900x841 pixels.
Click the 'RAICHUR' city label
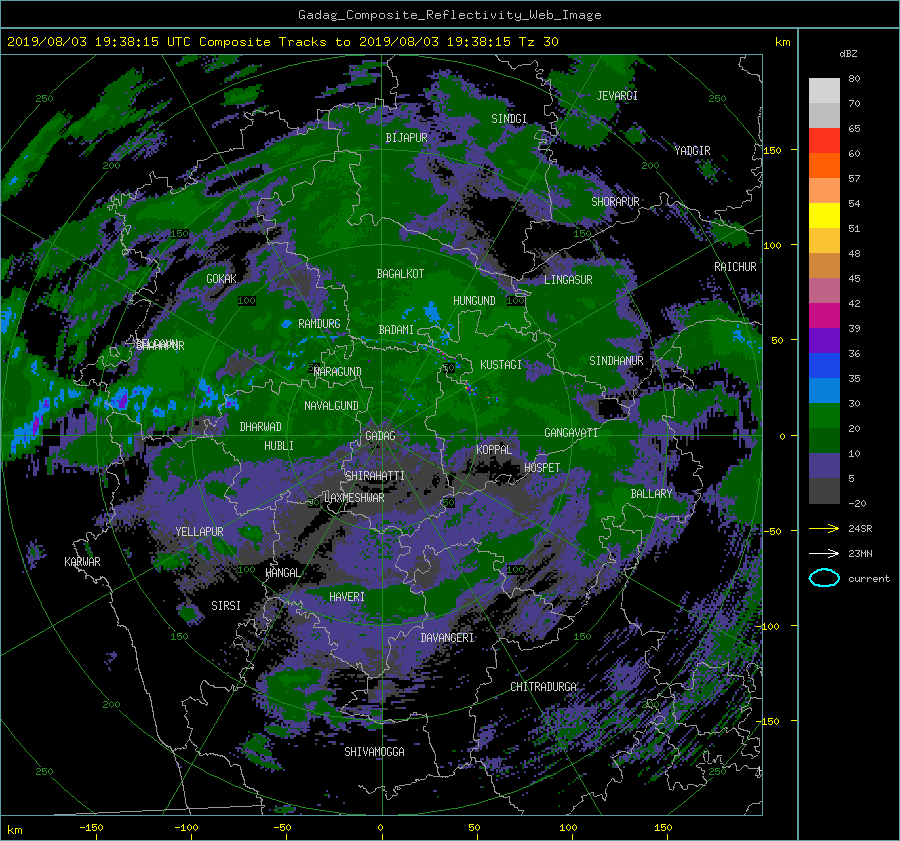click(x=735, y=266)
